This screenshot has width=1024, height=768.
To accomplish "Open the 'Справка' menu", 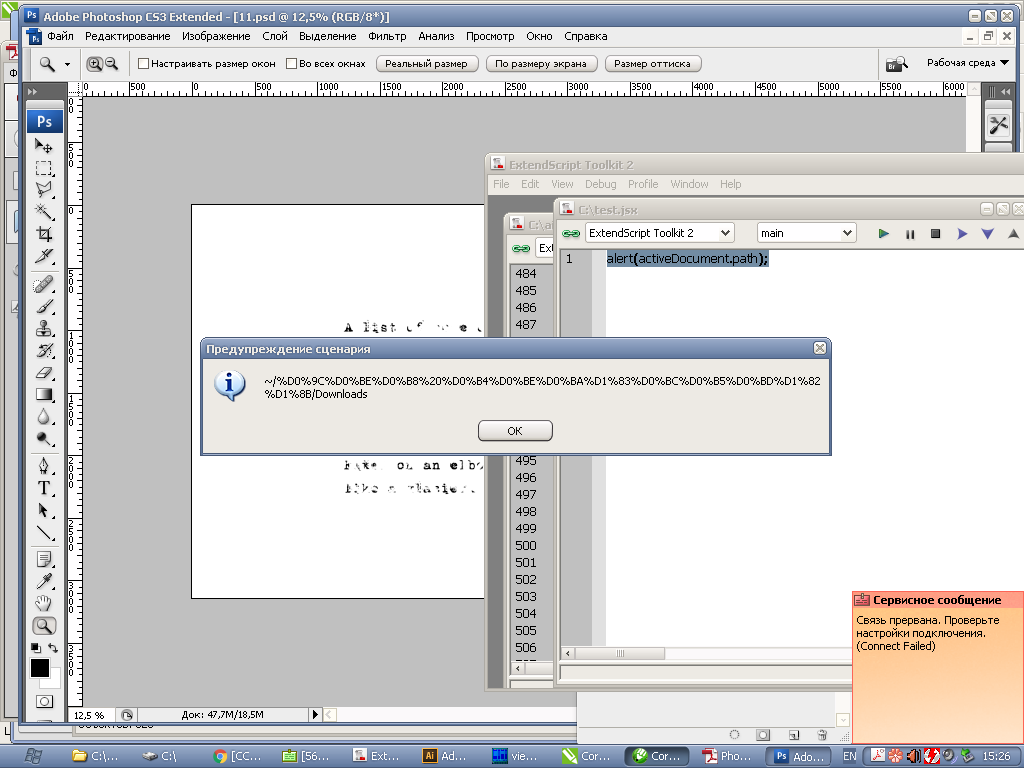I will tap(586, 37).
